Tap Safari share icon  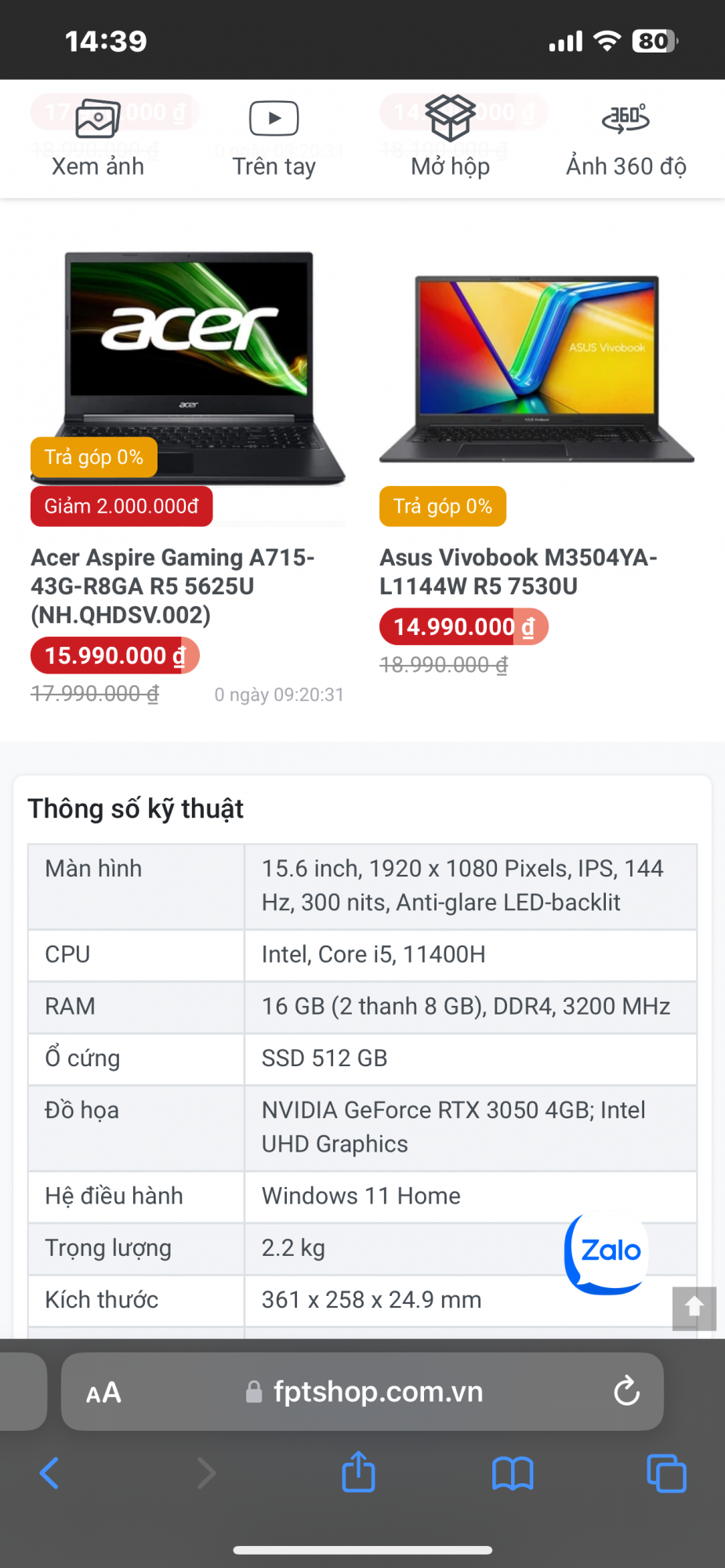pyautogui.click(x=359, y=1472)
